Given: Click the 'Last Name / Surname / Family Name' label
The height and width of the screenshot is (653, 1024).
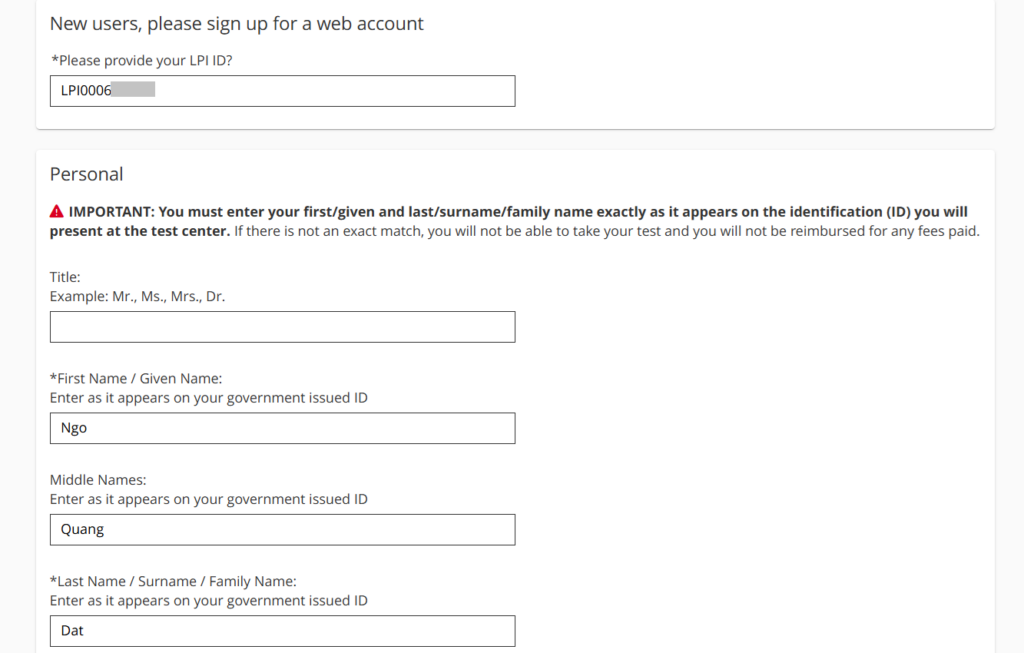Looking at the screenshot, I should click(x=173, y=581).
